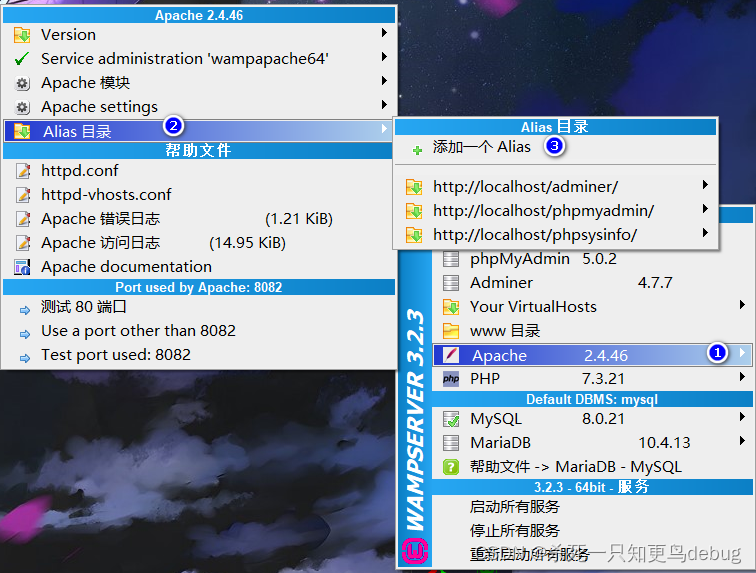Open www 目录 entry
The height and width of the screenshot is (573, 756).
point(592,331)
